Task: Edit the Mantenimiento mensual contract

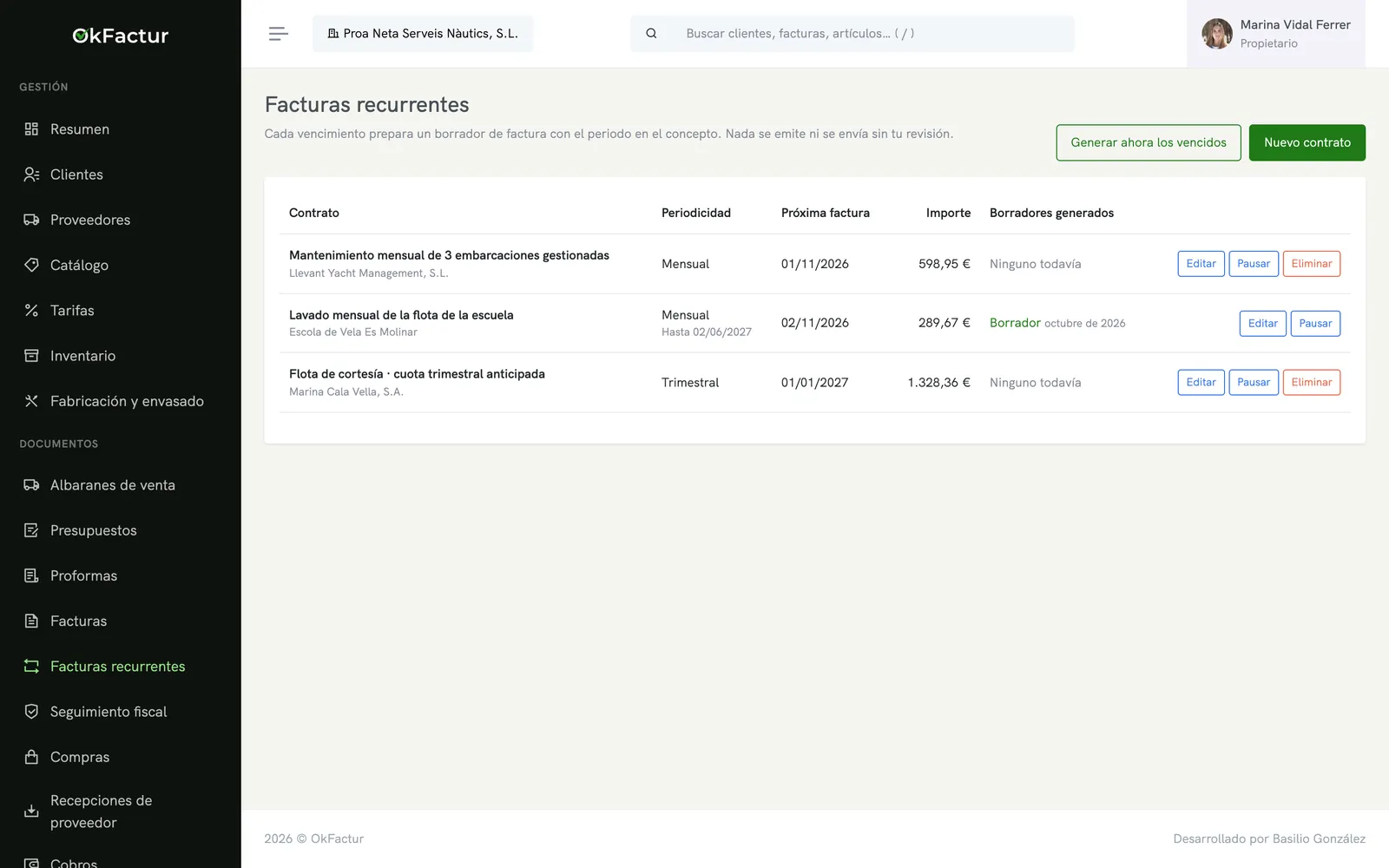Action: click(x=1201, y=264)
